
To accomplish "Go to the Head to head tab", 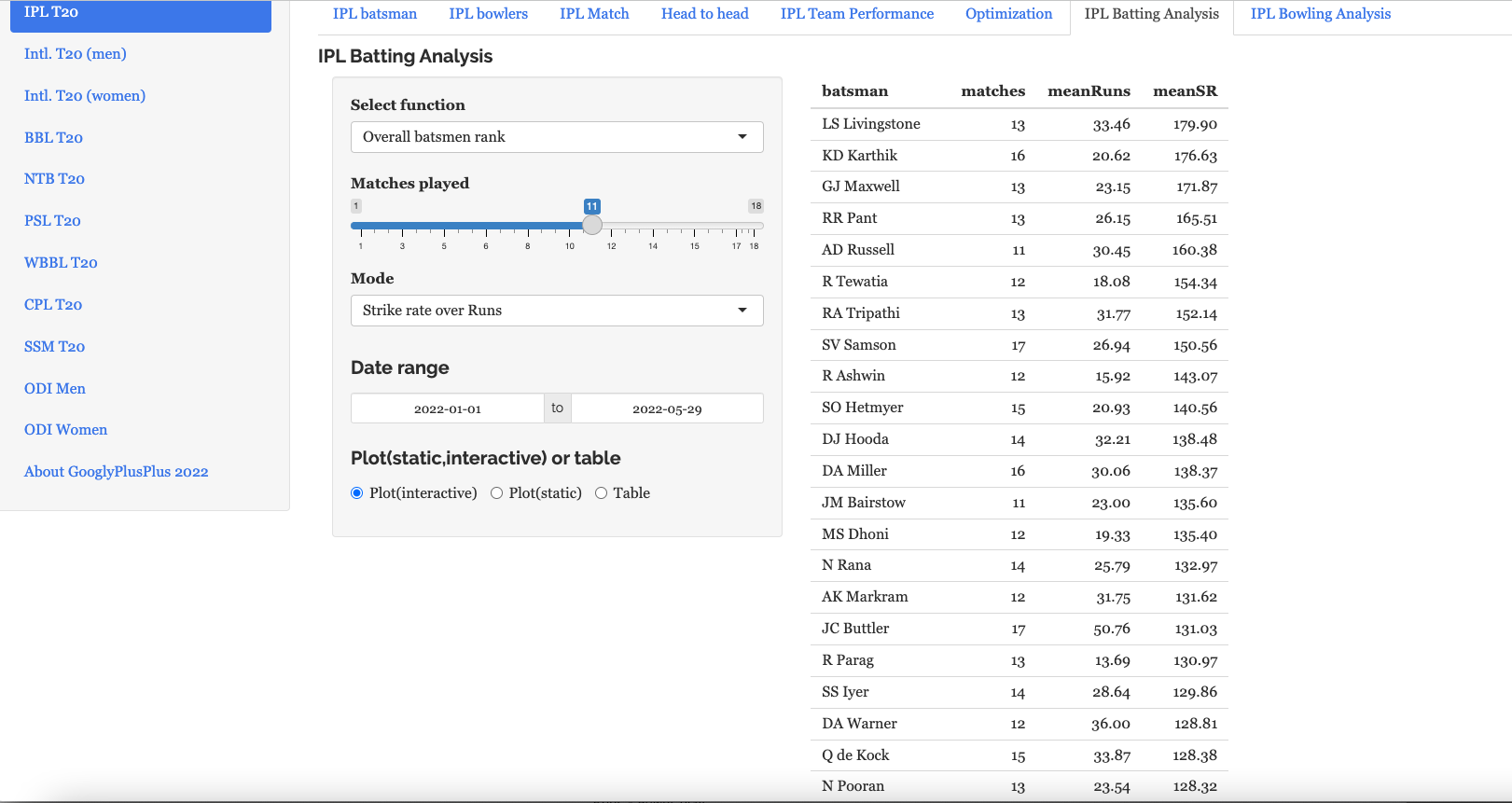I will point(704,14).
